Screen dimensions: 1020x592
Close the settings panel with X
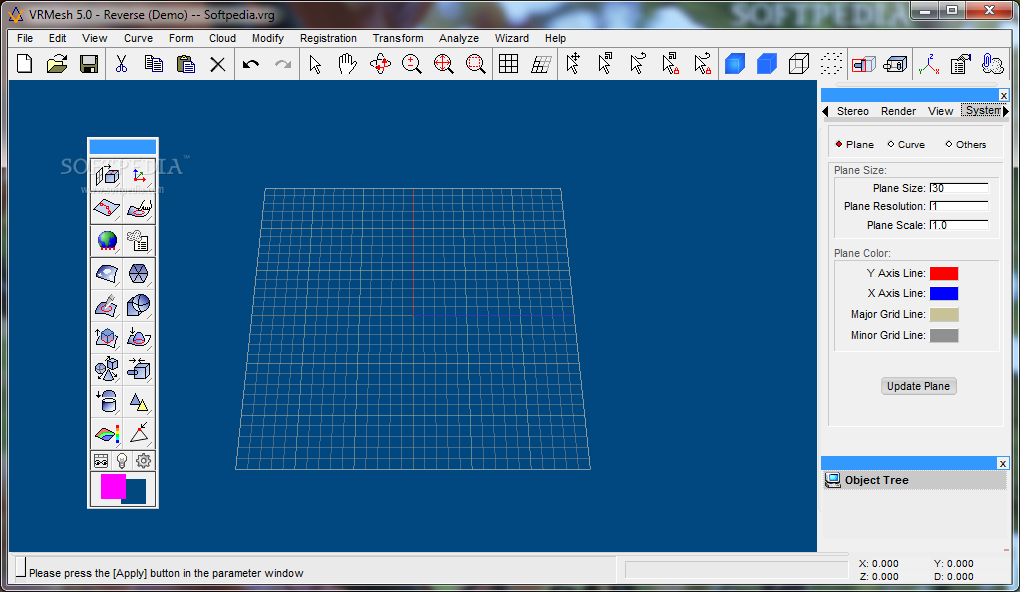[x=1004, y=96]
